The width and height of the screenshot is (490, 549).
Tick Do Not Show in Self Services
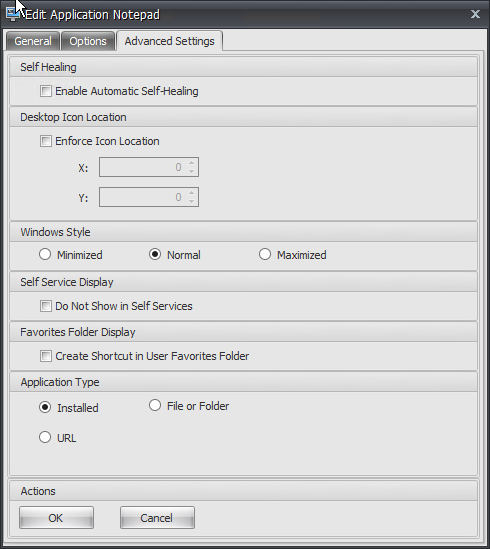46,306
